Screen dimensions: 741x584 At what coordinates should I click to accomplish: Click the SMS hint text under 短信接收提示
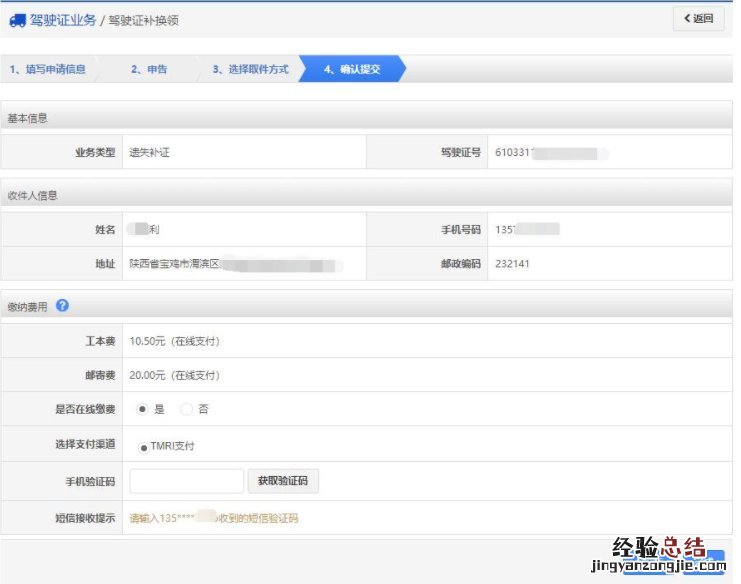[213, 518]
